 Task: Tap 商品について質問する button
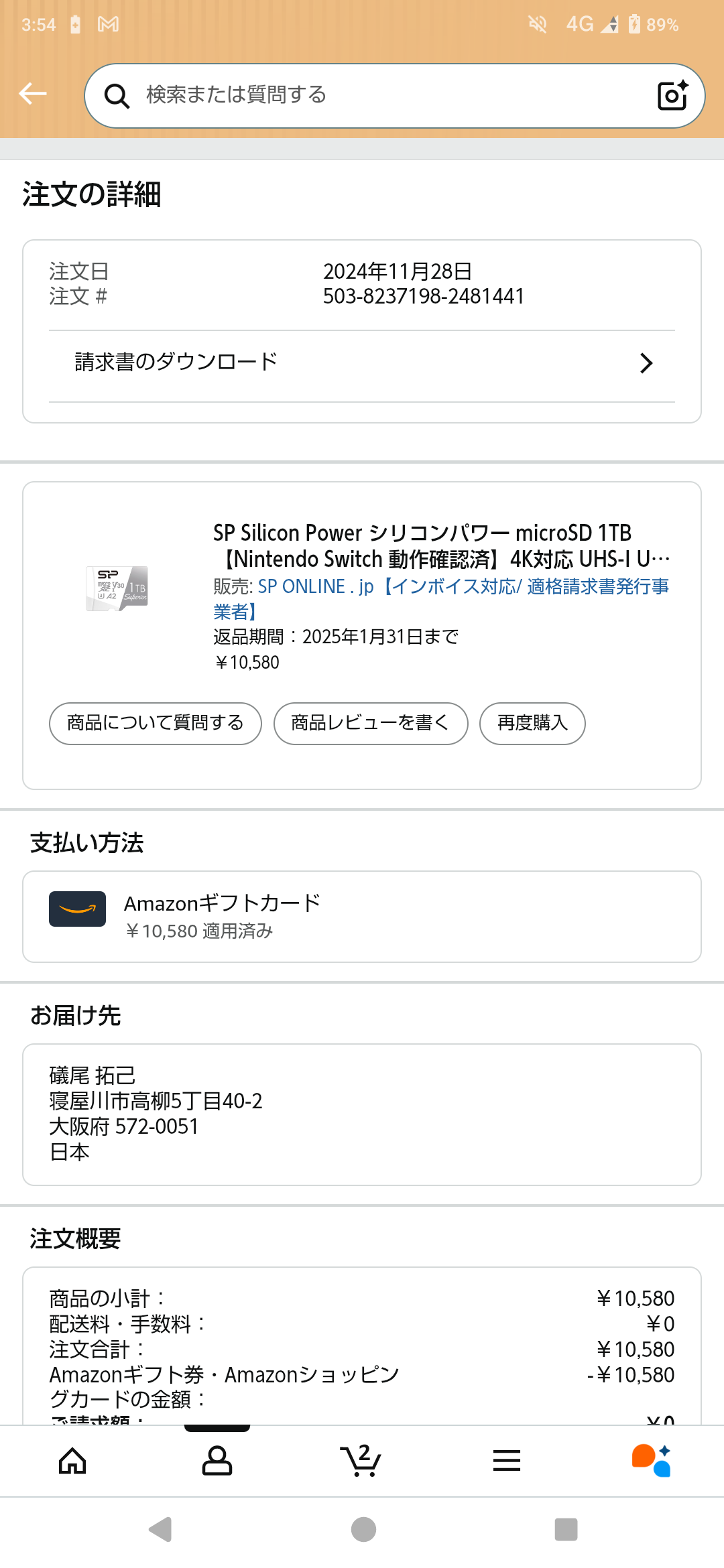pos(156,723)
